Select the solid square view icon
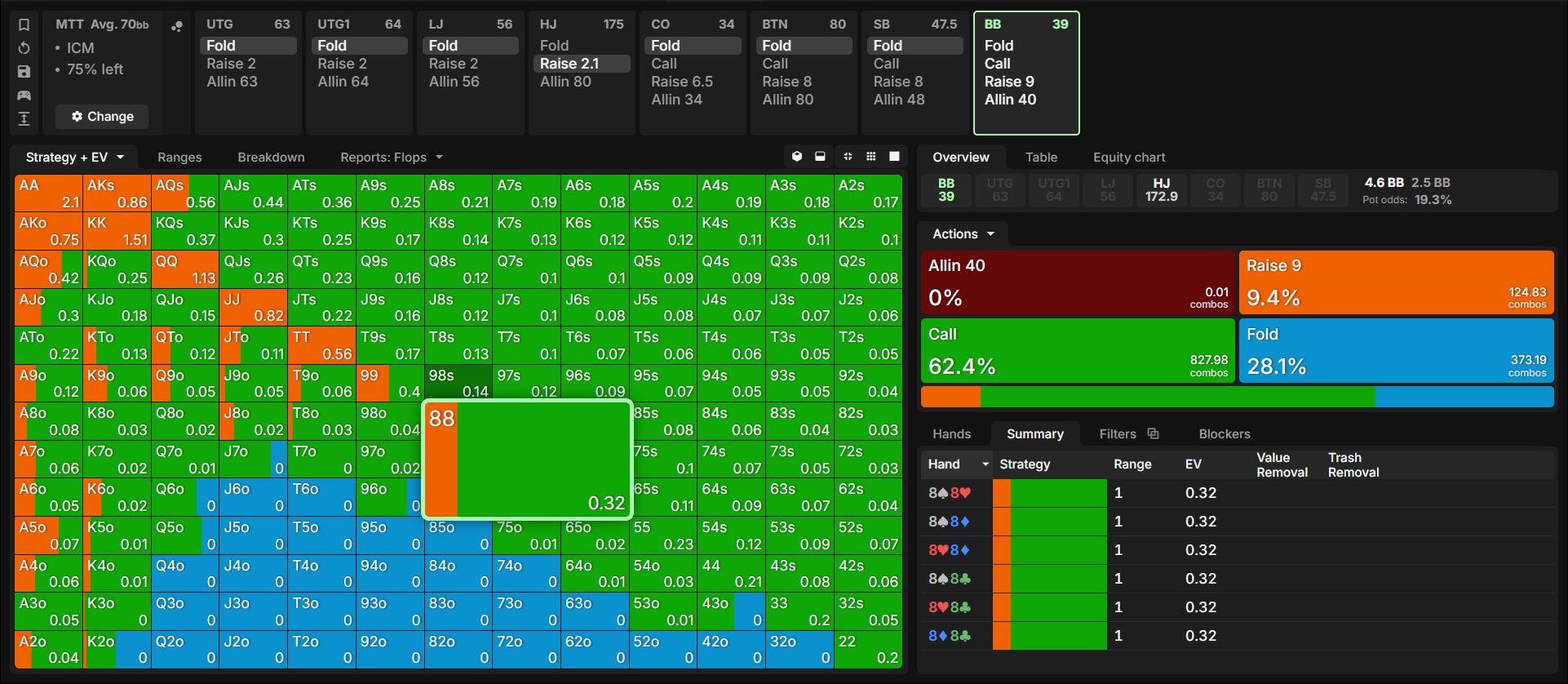Viewport: 1568px width, 684px height. 894,157
